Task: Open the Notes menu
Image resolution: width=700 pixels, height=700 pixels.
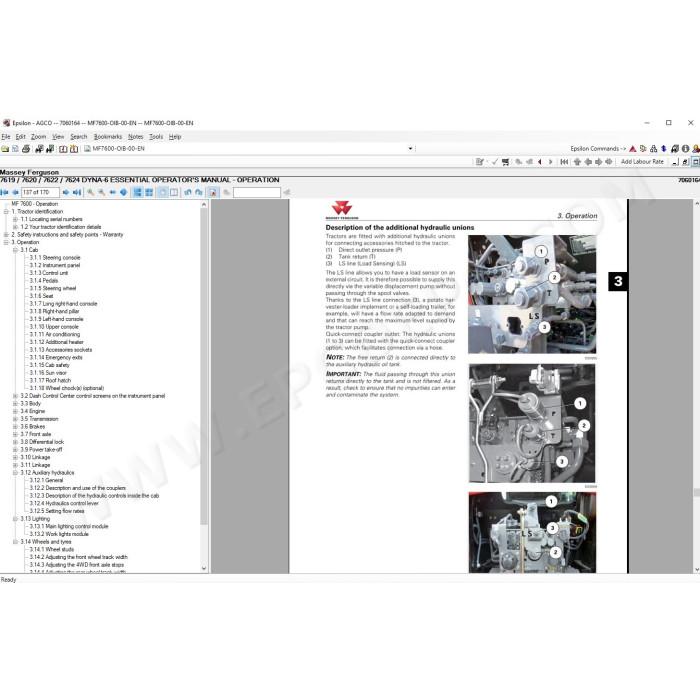Action: coord(135,137)
